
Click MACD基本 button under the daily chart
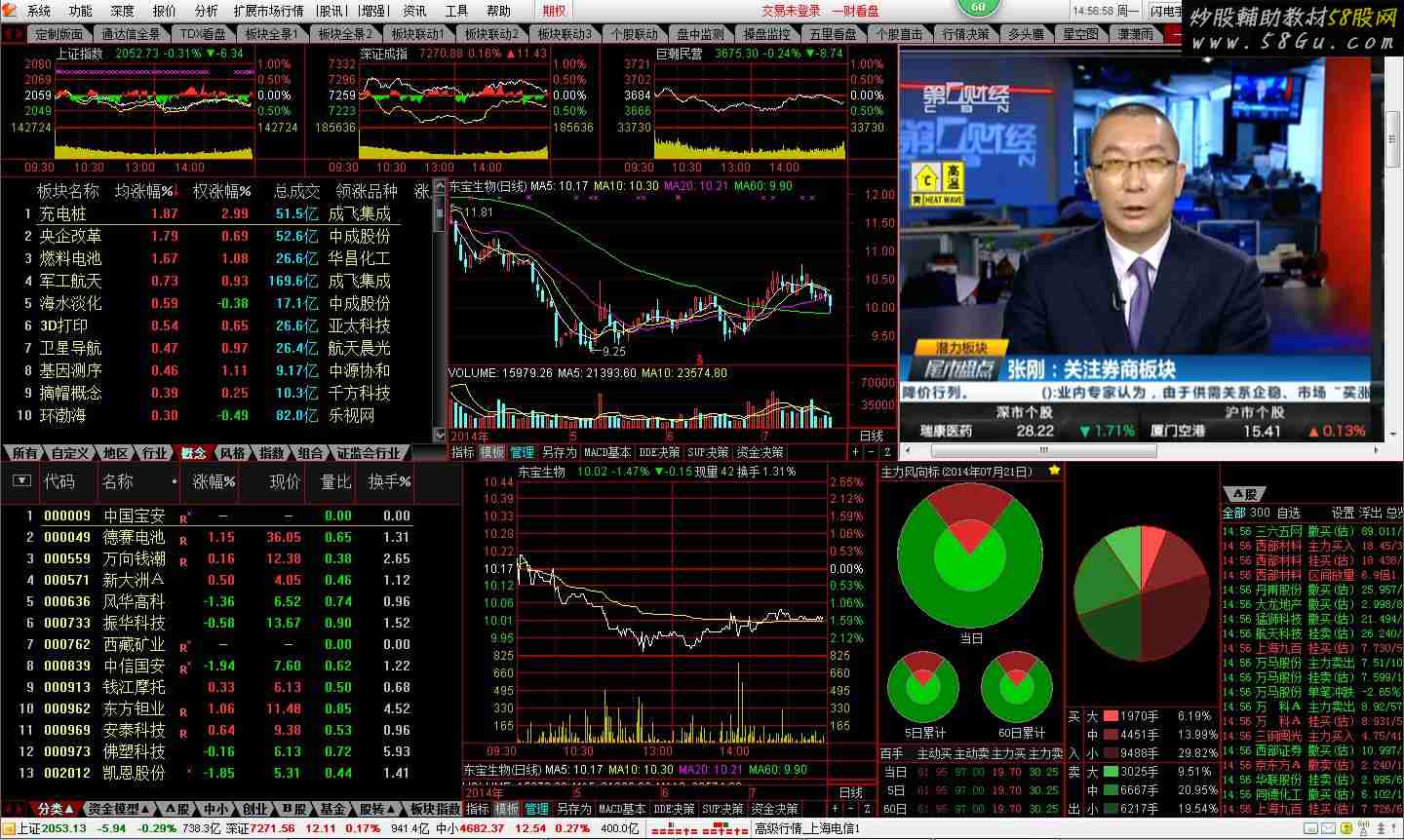607,452
